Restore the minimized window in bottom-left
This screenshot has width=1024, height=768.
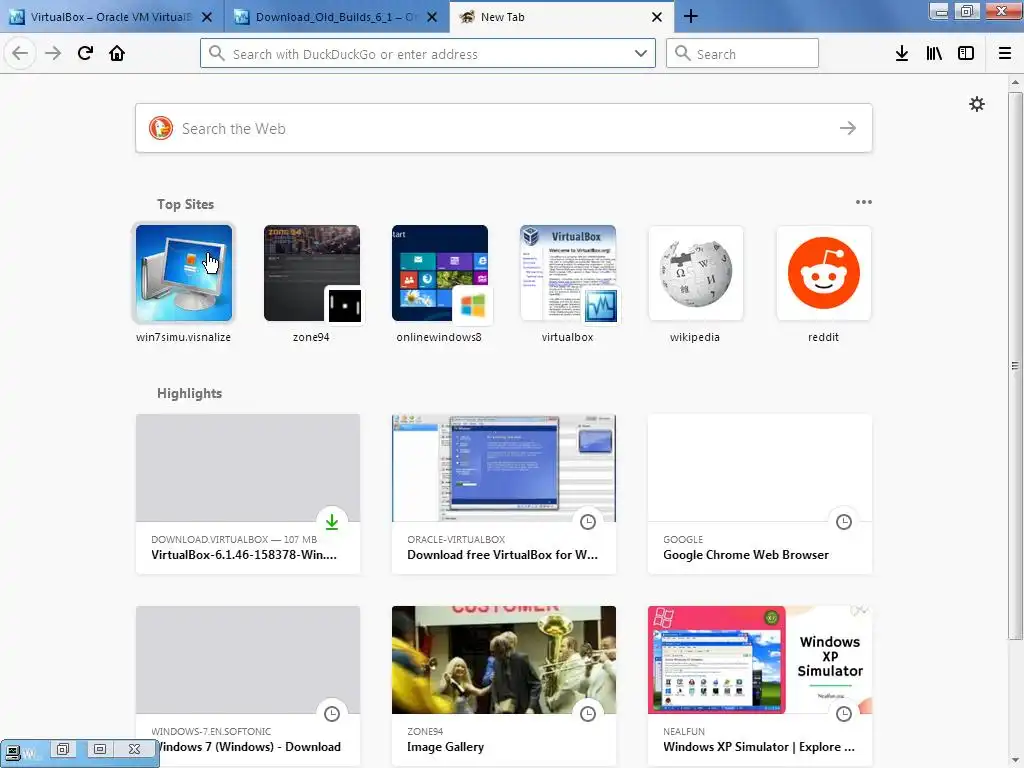coord(63,749)
